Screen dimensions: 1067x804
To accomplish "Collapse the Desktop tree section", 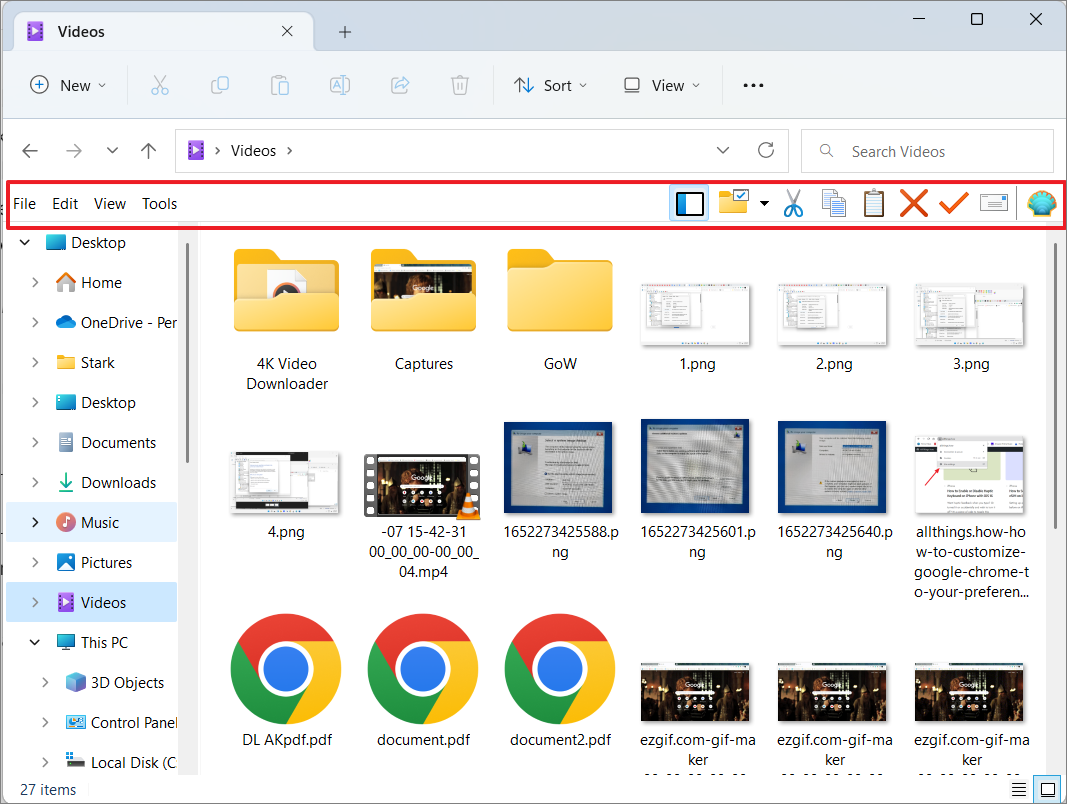I will click(24, 242).
